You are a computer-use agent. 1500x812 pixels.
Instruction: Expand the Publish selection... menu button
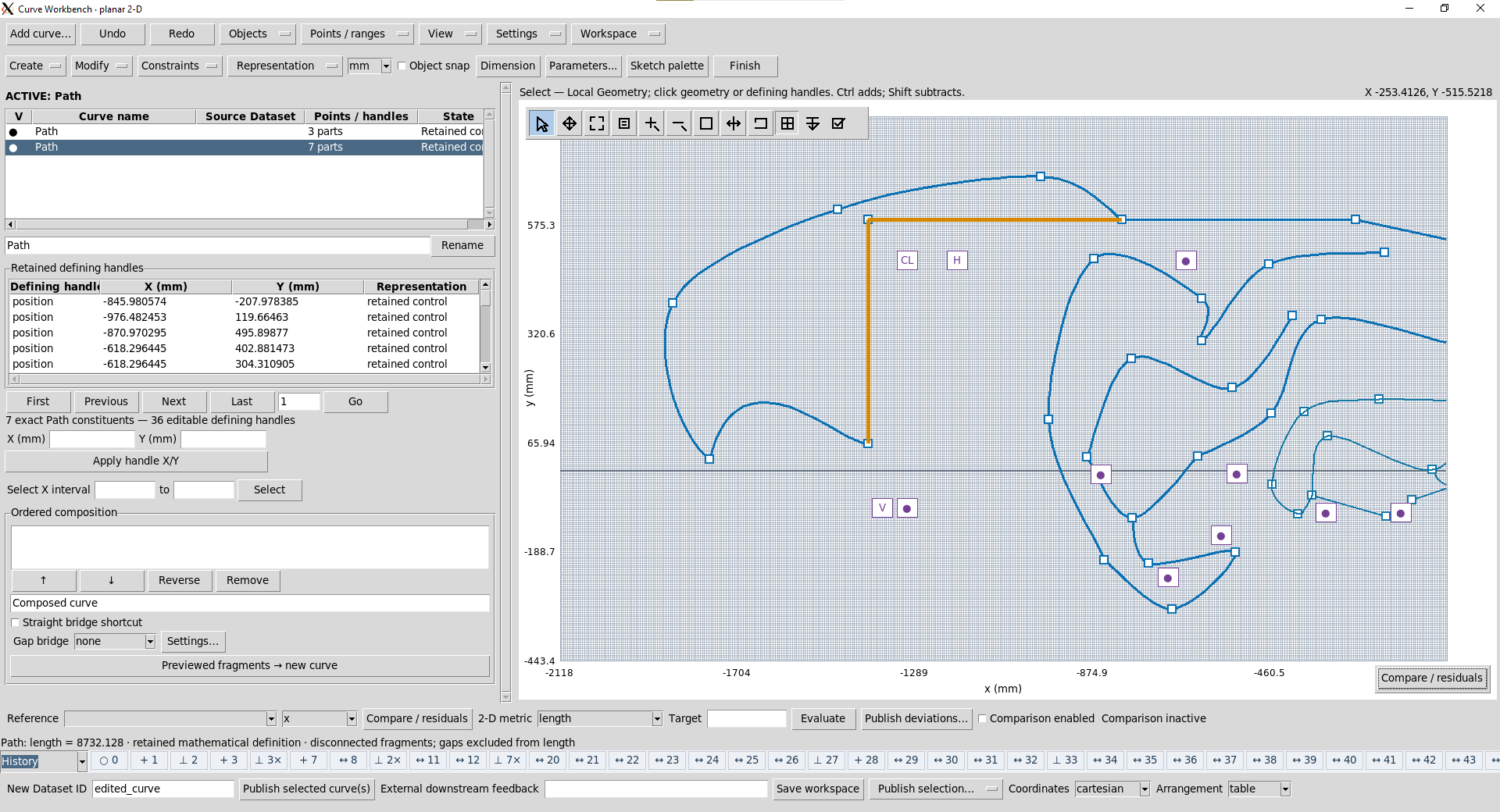[935, 789]
